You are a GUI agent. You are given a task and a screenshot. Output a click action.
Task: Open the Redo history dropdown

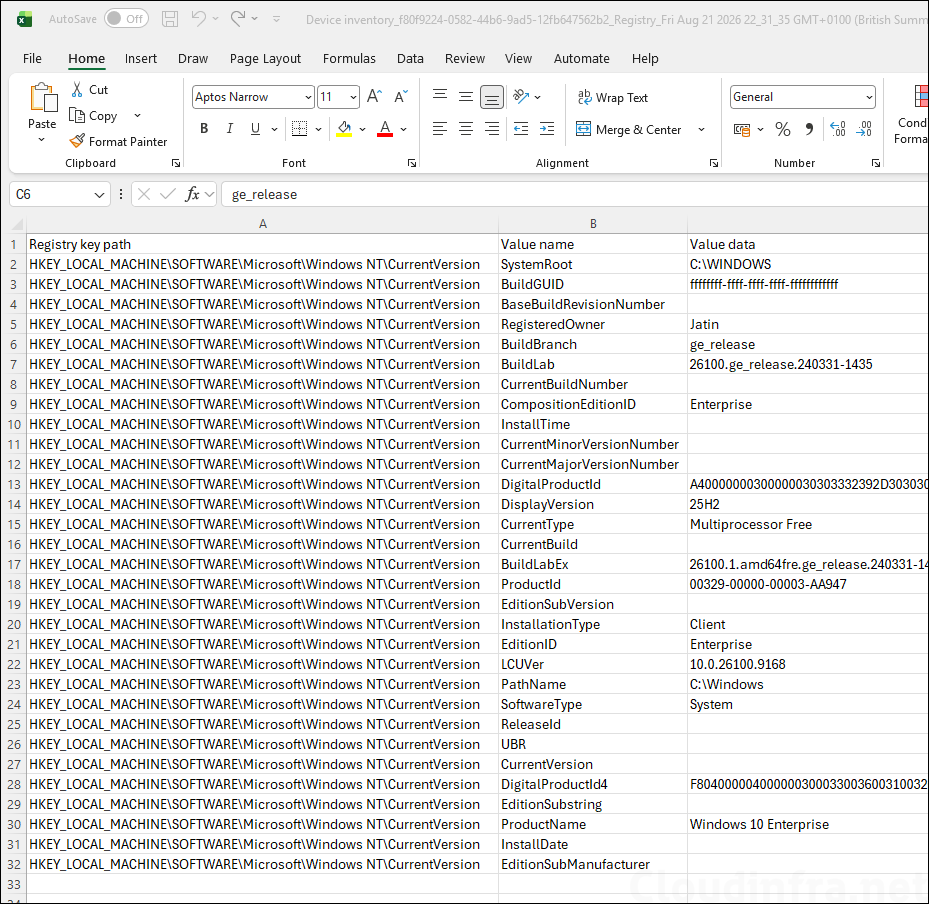[x=255, y=19]
